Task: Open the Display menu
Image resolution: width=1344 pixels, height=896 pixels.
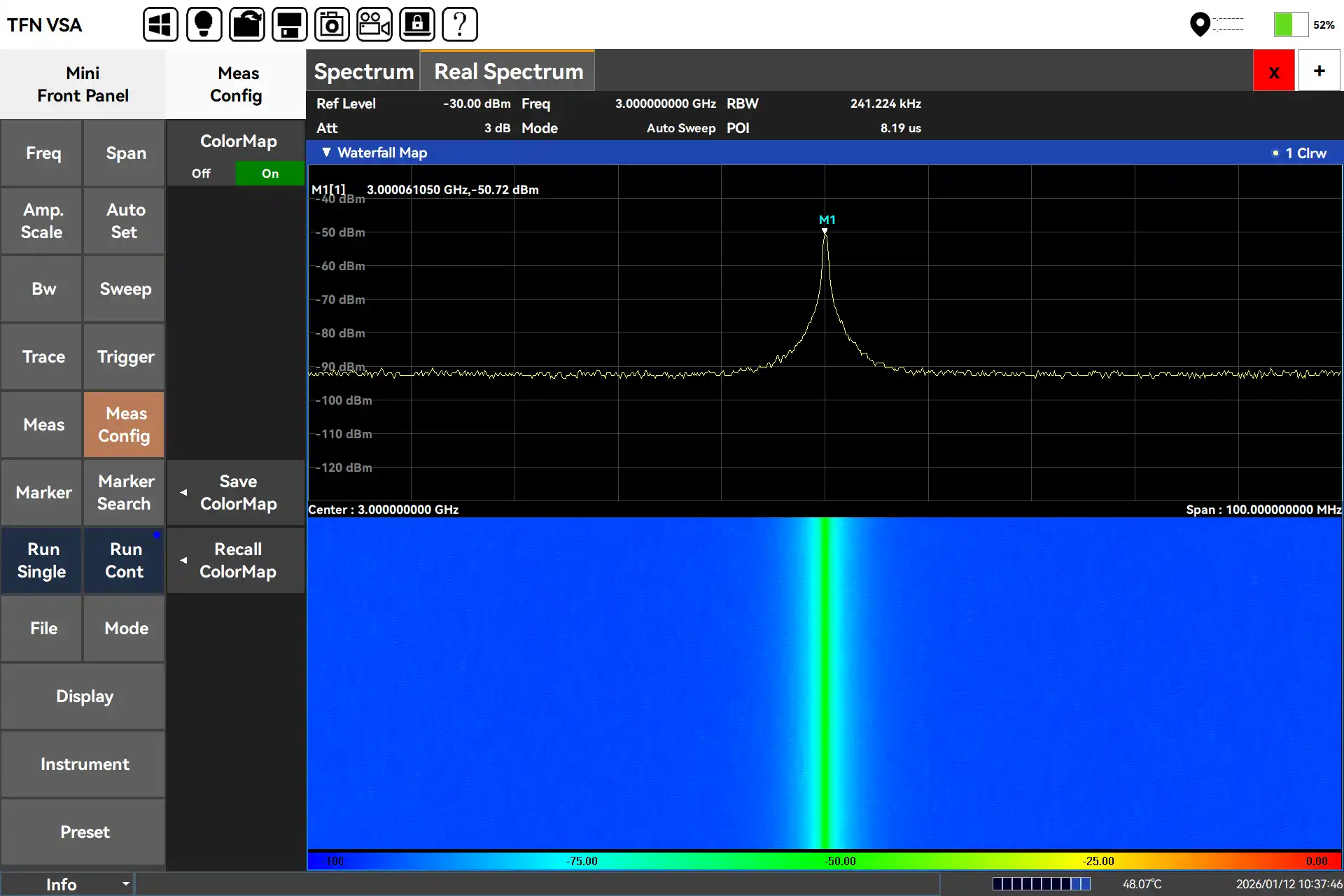Action: 84,696
